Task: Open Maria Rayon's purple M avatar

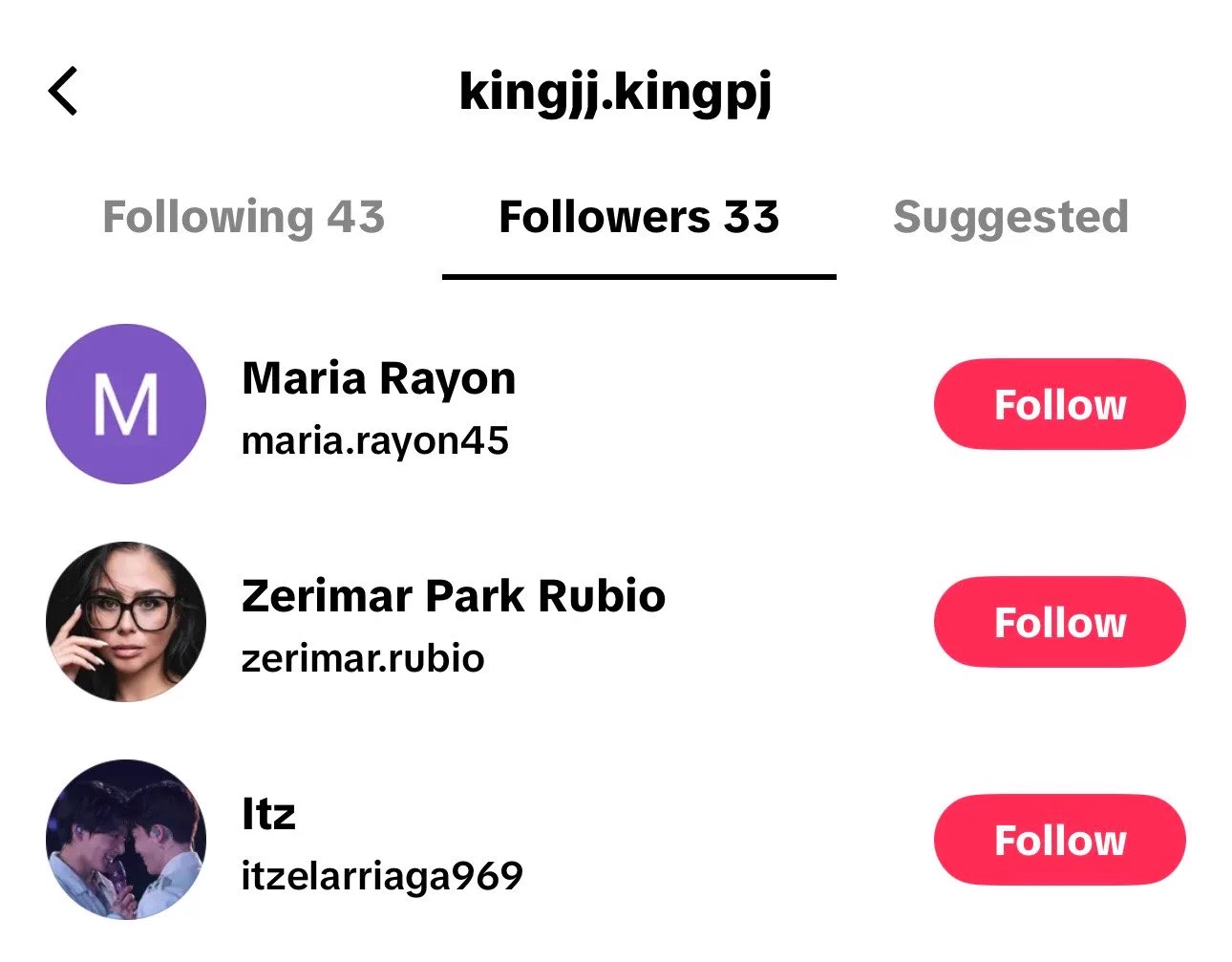Action: [x=126, y=404]
